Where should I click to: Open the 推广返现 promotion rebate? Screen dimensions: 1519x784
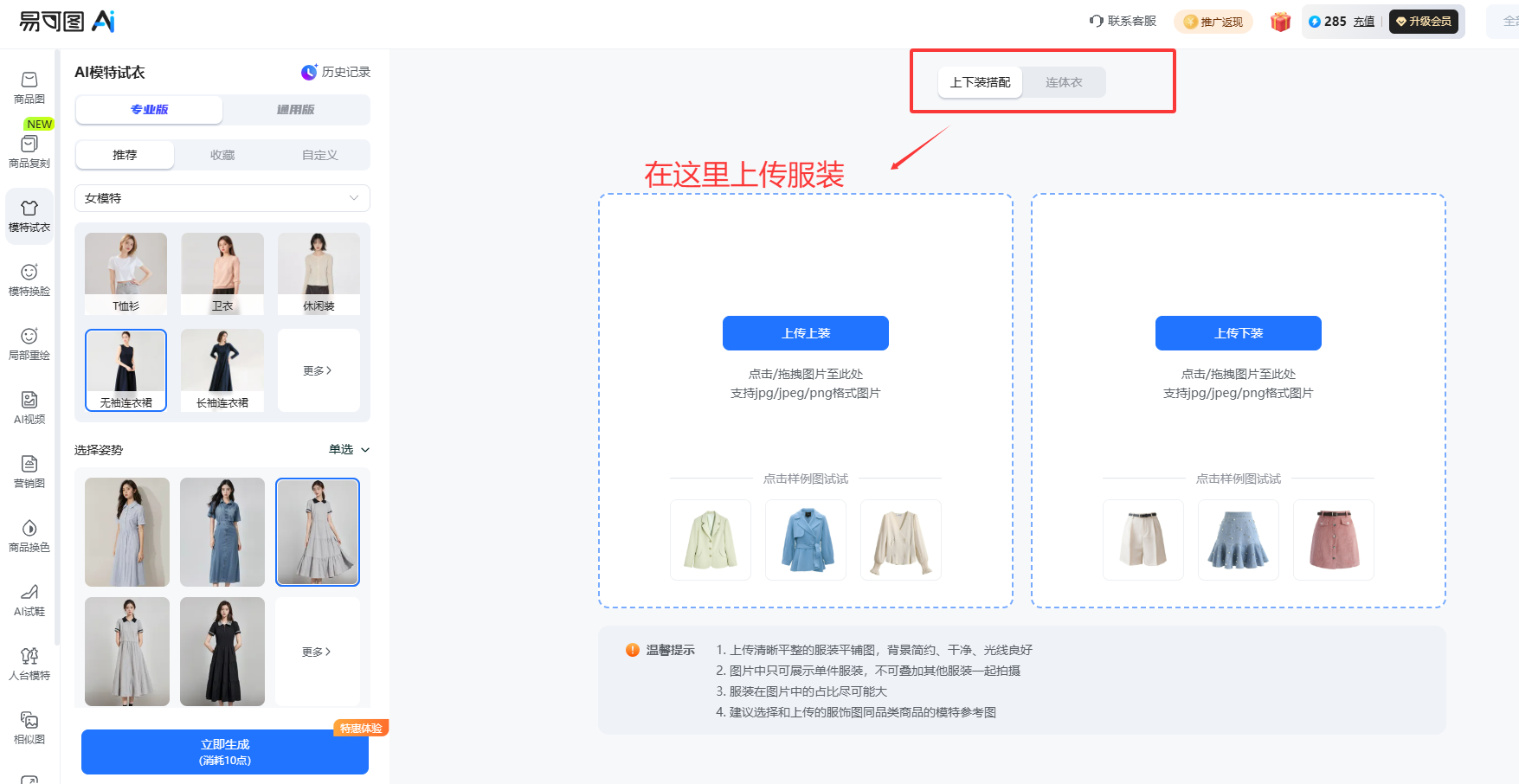[x=1213, y=22]
